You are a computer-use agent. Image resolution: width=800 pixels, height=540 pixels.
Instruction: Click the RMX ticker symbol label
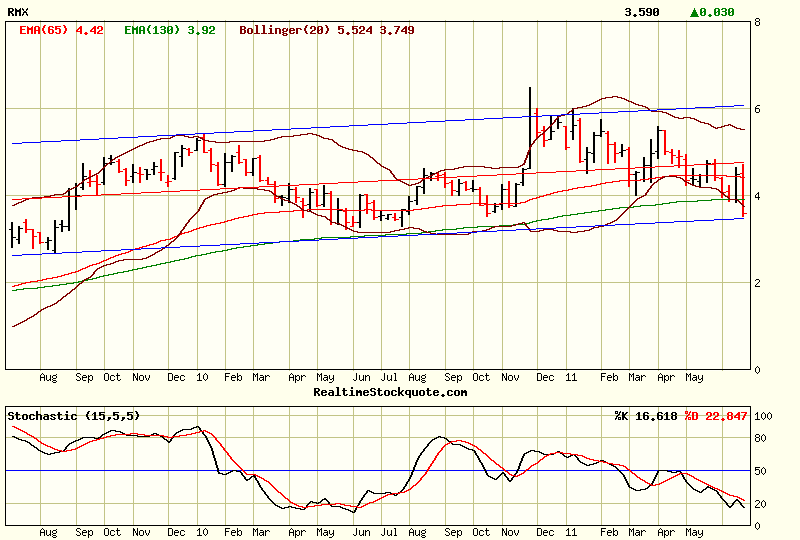(18, 12)
